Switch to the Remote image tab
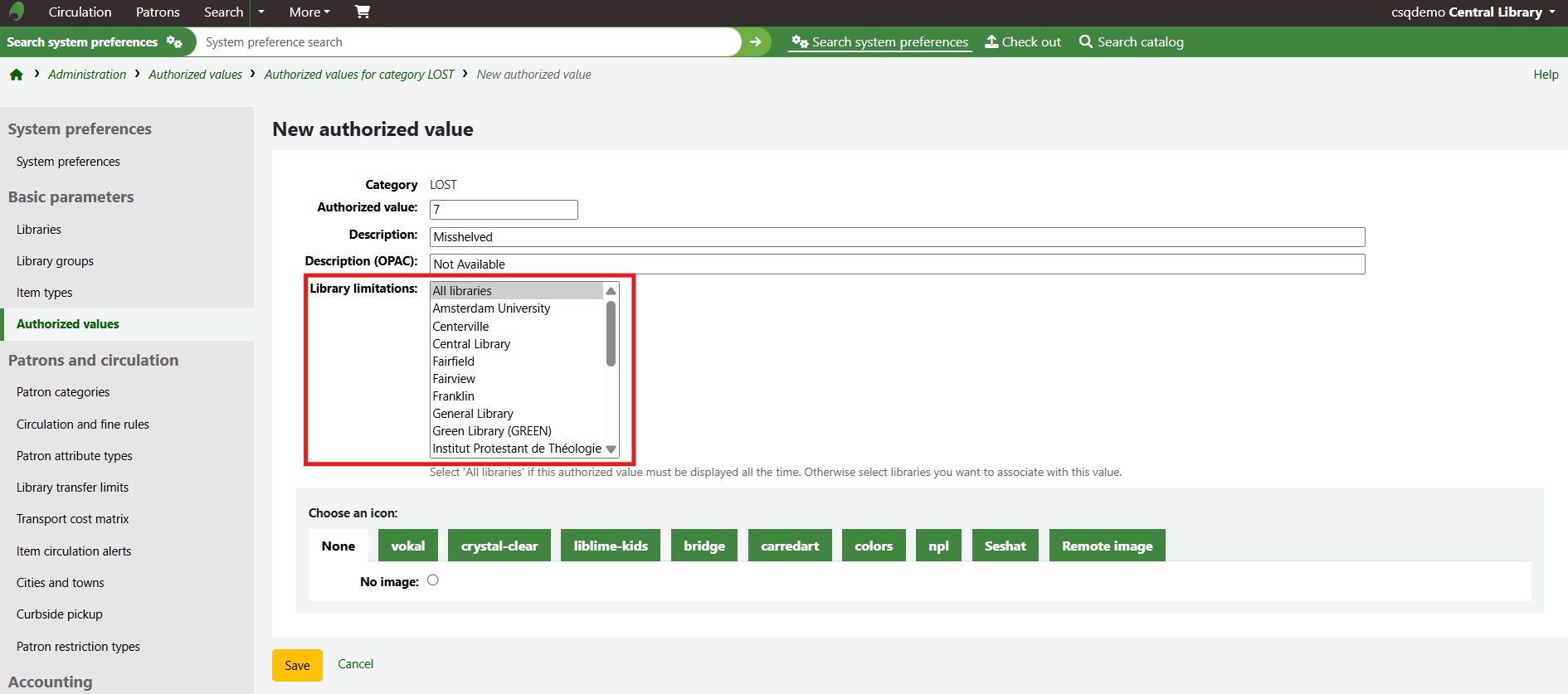 1107,546
